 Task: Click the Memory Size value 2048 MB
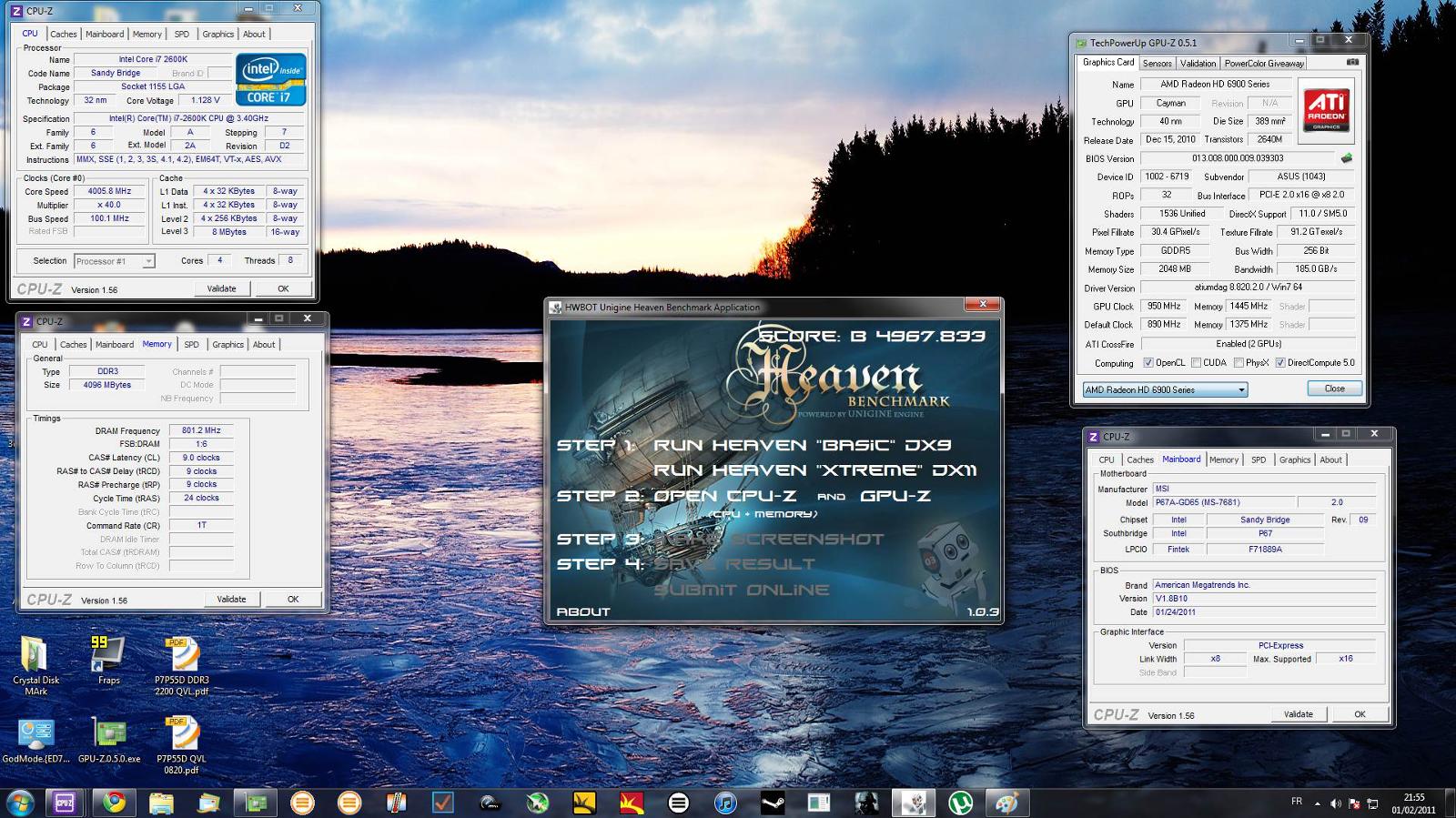pos(1175,269)
